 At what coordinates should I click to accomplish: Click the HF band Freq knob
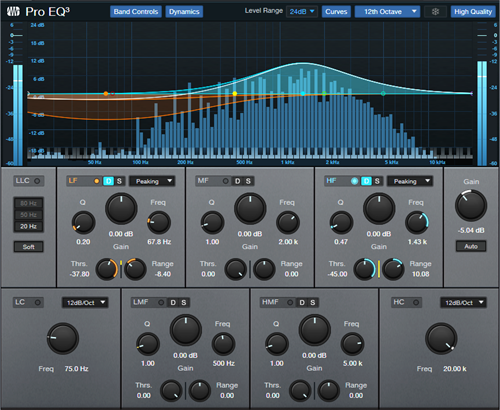tap(417, 222)
